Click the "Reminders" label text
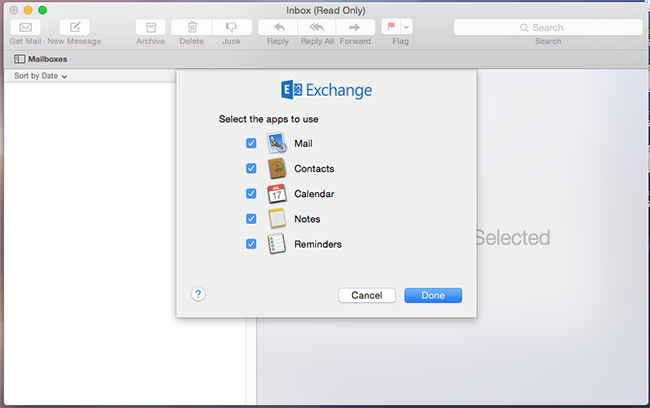The image size is (650, 408). (318, 244)
